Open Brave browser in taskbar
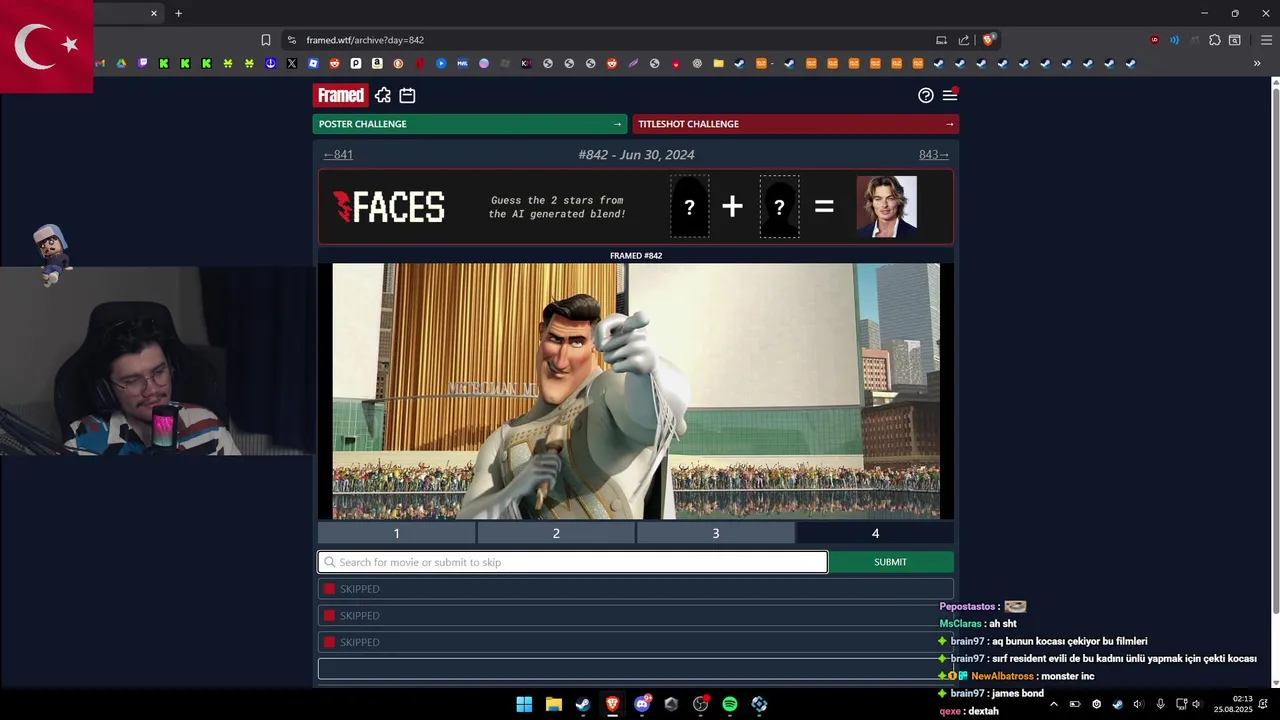 tap(612, 704)
